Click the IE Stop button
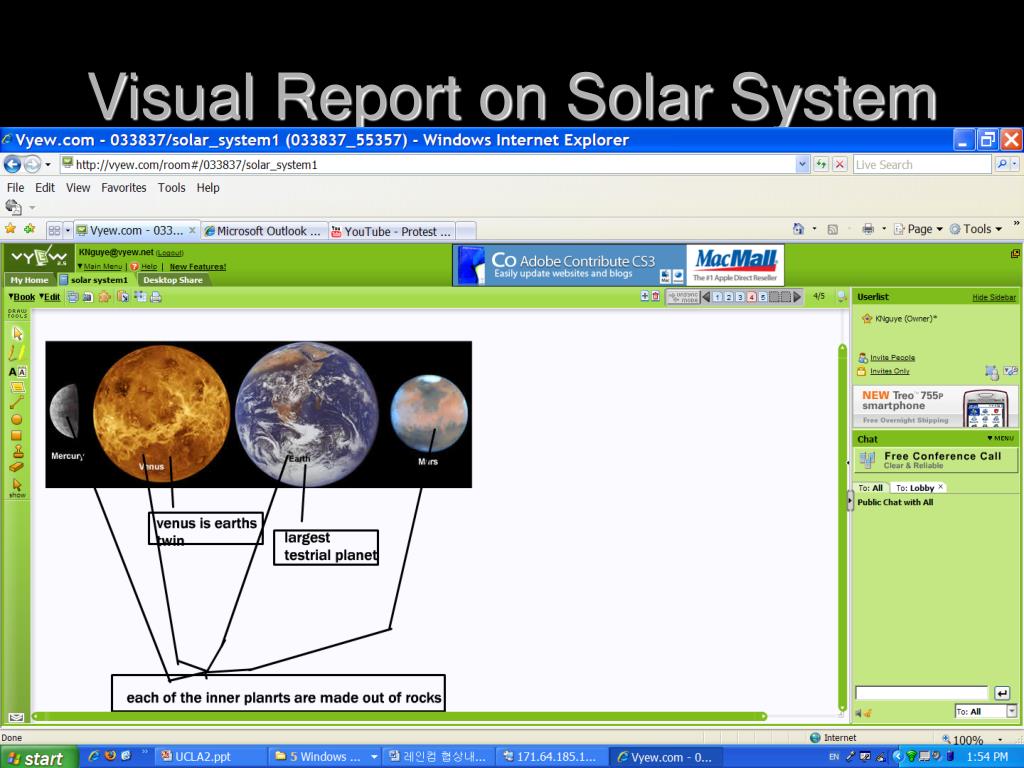Viewport: 1024px width, 768px height. 840,165
